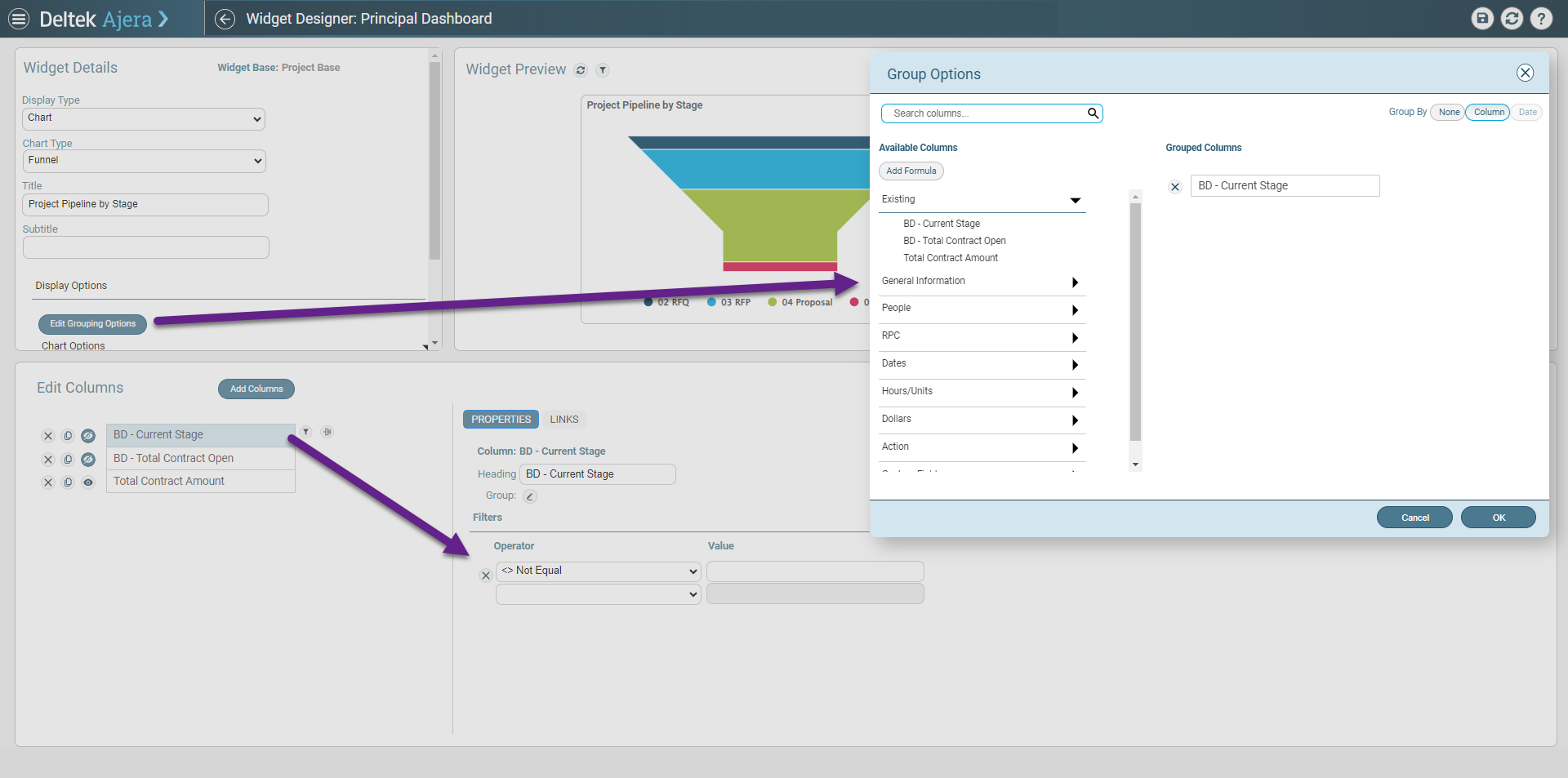Select the PROPERTIES tab
The image size is (1568, 778).
click(500, 419)
